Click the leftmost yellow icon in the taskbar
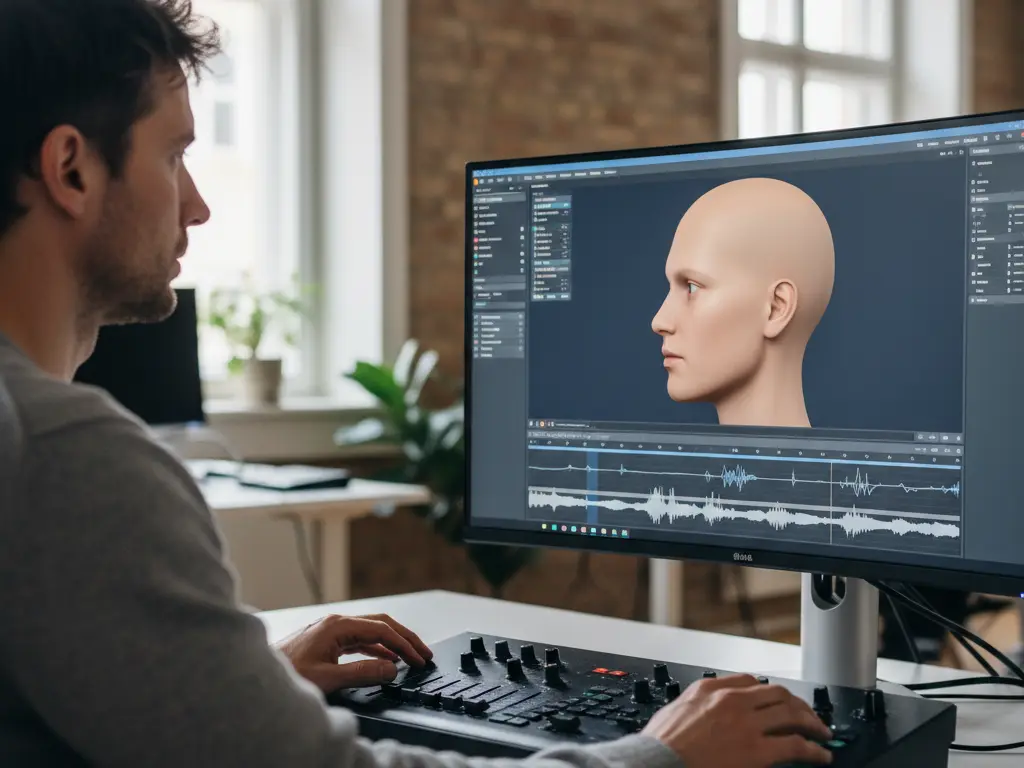 pos(543,524)
